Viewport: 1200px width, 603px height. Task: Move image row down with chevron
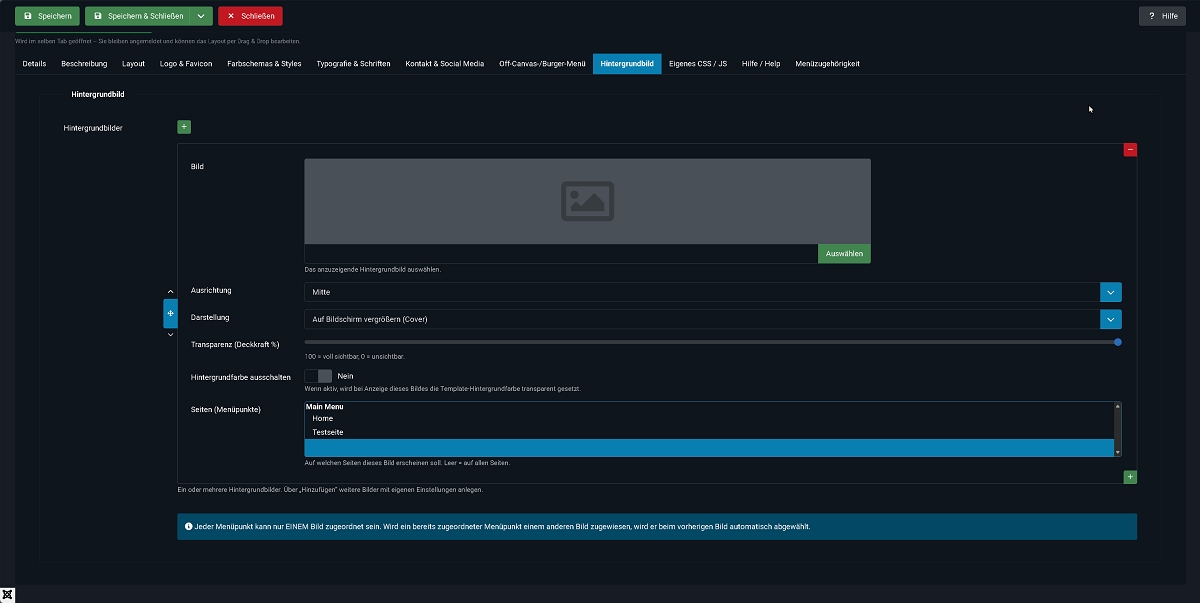(170, 335)
